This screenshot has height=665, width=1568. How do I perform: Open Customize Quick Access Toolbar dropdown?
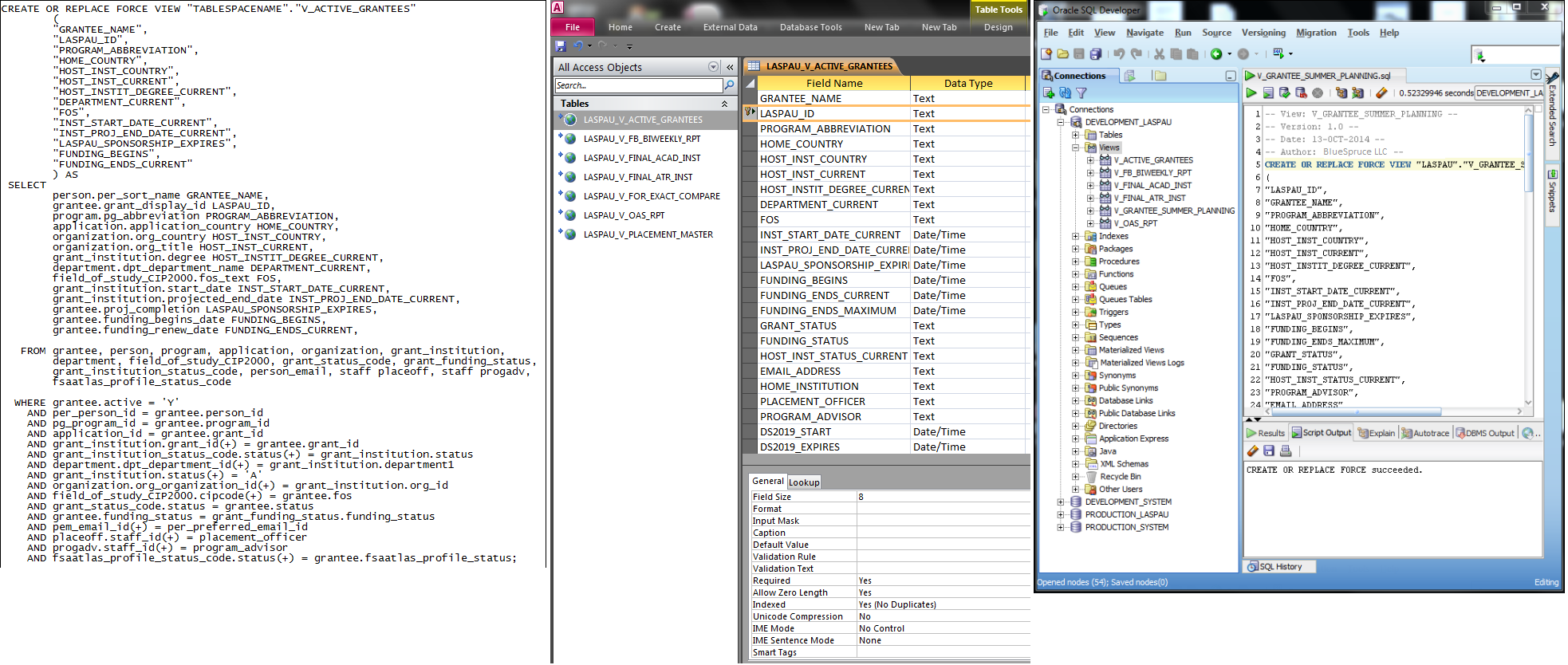click(629, 46)
